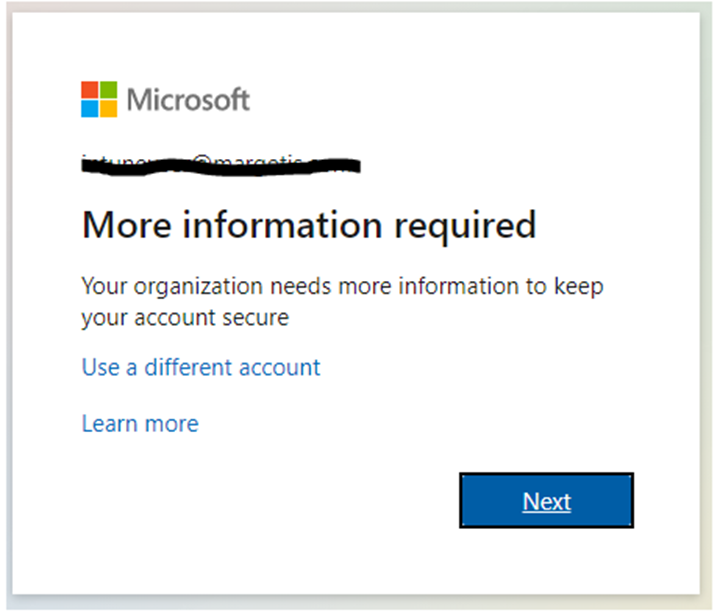Screen dimensions: 720x613
Task: Click the underlined "Next" label text
Action: tap(547, 501)
